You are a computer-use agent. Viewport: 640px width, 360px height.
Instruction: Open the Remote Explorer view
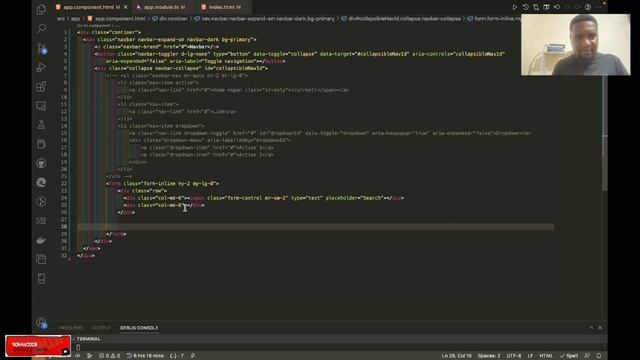coord(41,106)
